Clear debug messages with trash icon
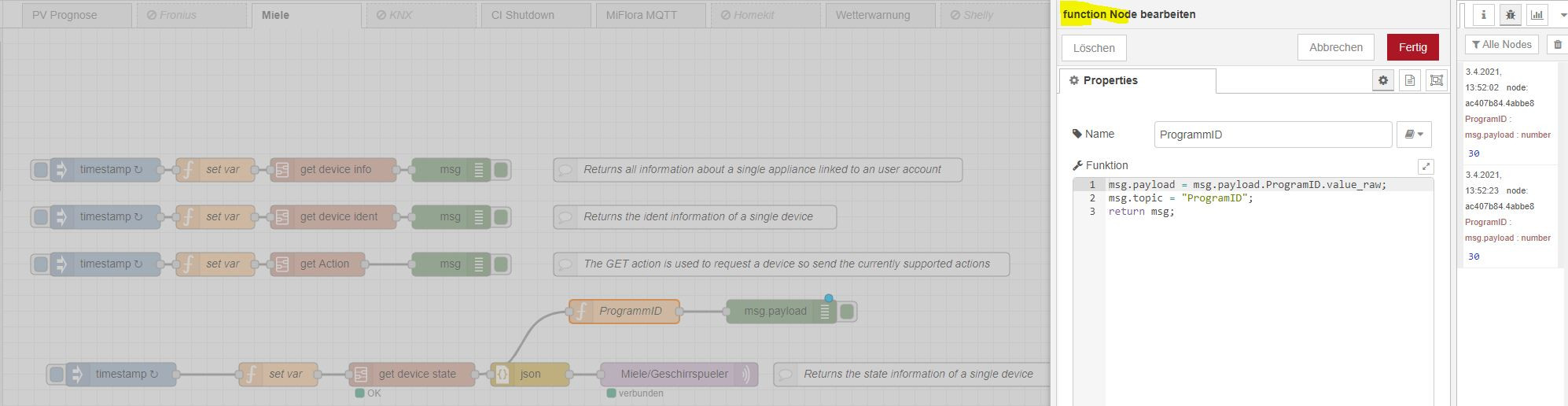 click(1558, 45)
